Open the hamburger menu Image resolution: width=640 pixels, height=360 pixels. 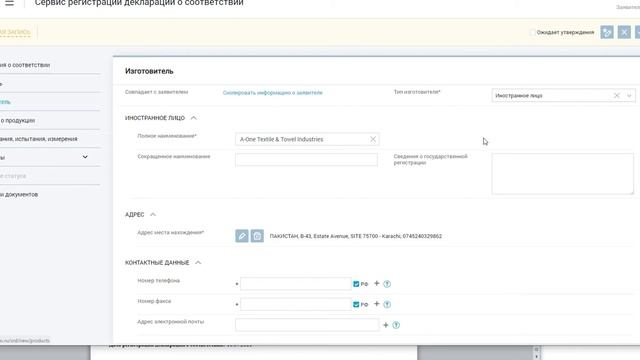point(9,3)
